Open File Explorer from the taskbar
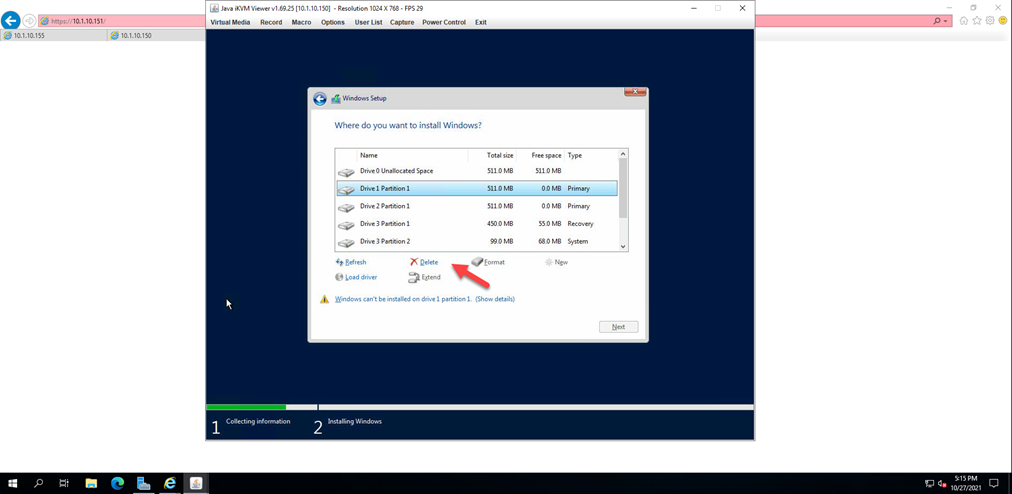The image size is (1012, 494). (91, 483)
